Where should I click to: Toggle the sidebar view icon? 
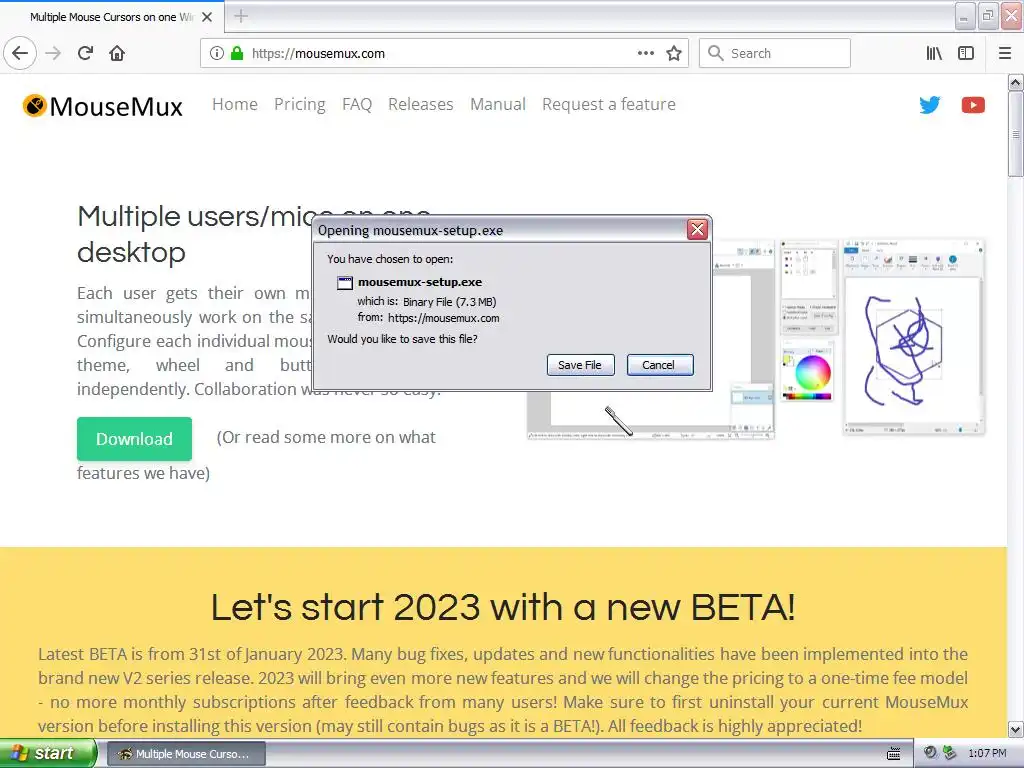point(966,53)
